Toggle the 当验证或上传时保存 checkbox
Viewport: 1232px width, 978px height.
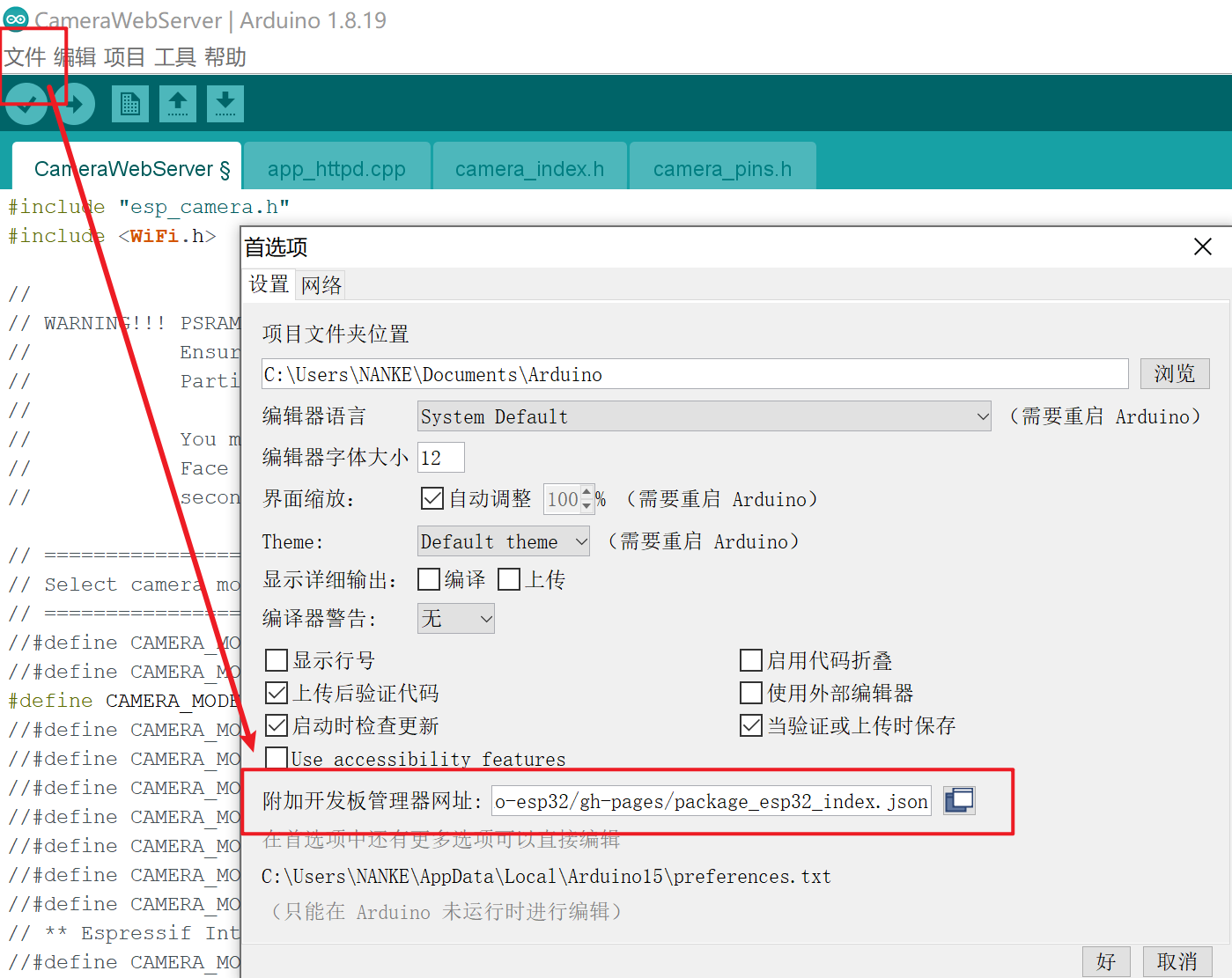(751, 725)
